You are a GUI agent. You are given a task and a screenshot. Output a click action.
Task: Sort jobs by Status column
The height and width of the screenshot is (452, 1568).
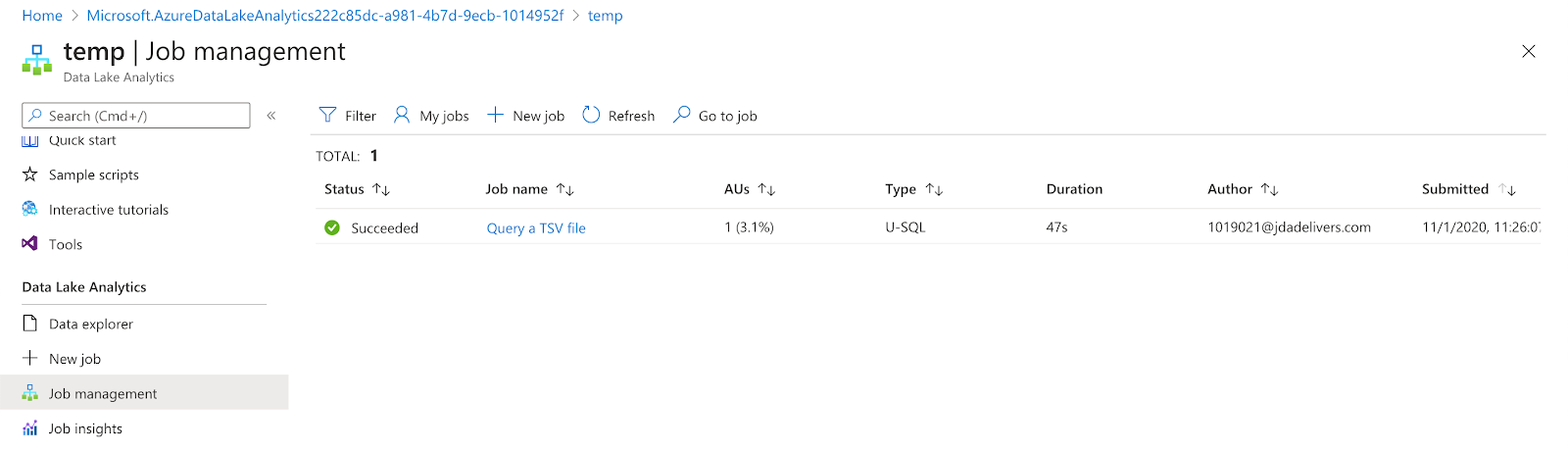(x=381, y=189)
